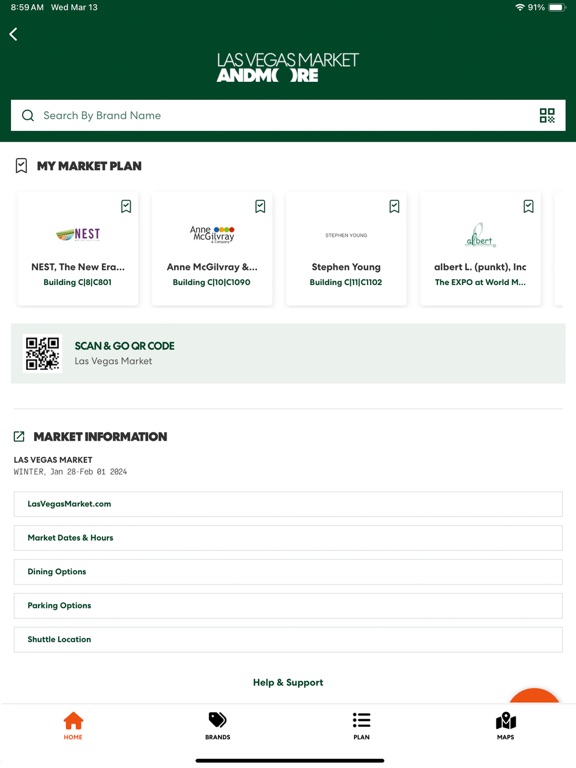Screen dimensions: 576x768
Task: Select 'albert L. (punkt), Inc' title
Action: tap(480, 267)
